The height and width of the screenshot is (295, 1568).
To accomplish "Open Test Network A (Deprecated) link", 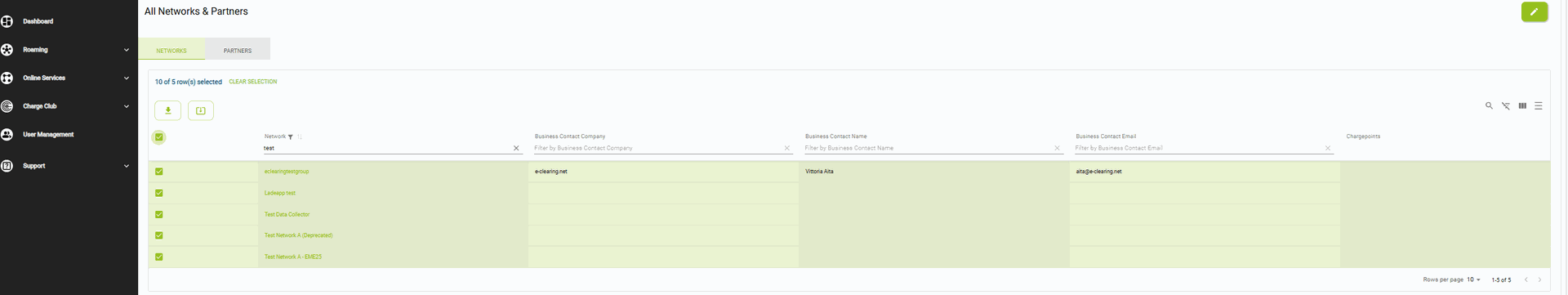I will tap(298, 235).
